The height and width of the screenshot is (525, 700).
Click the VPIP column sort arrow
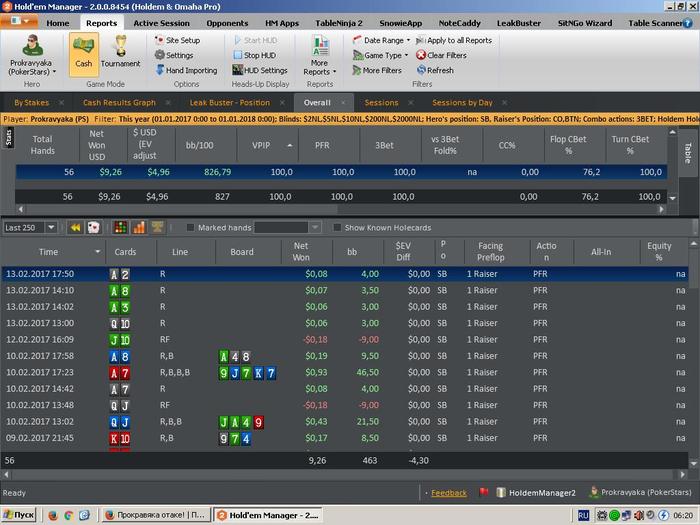click(290, 146)
